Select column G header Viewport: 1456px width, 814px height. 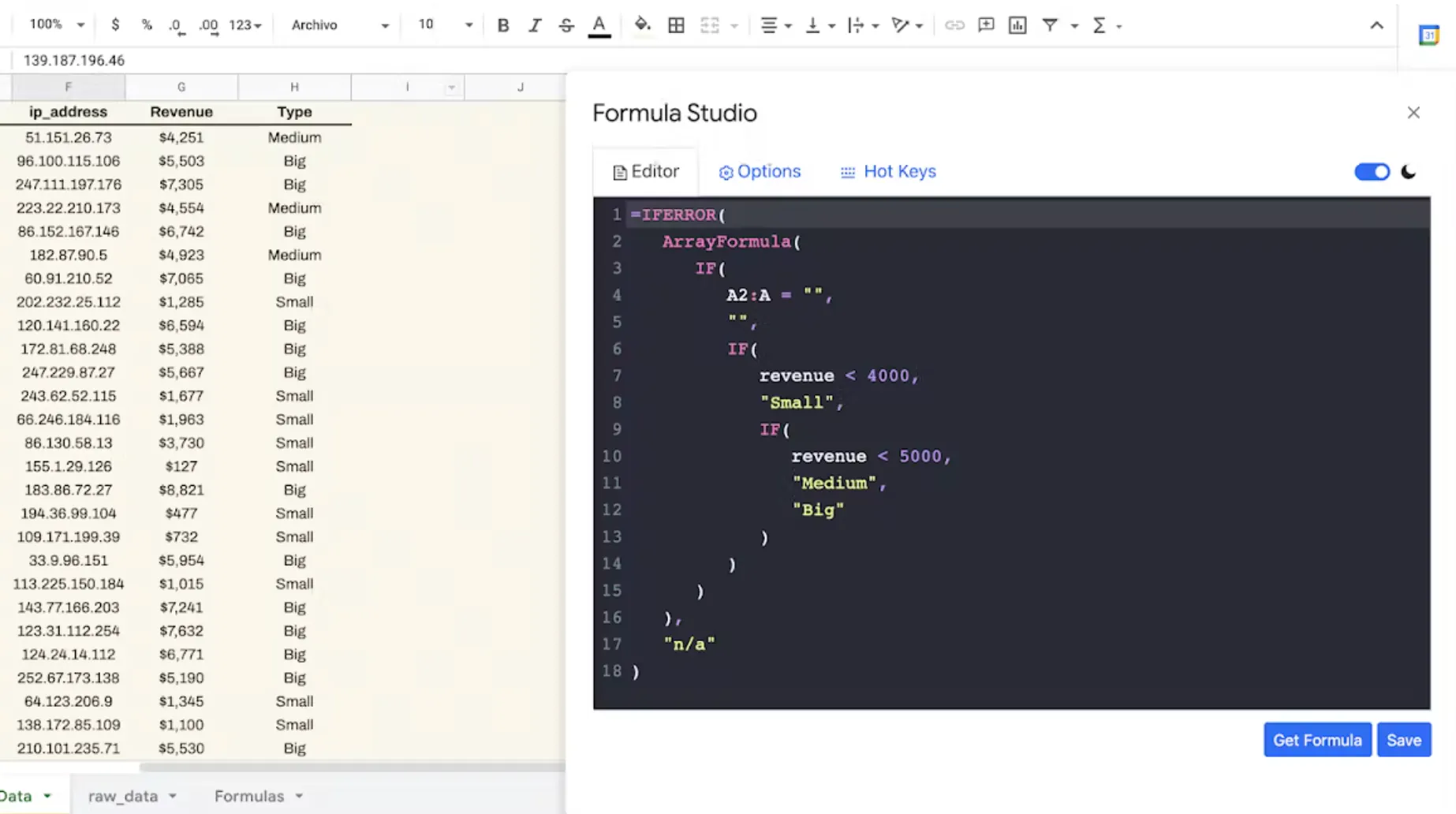[x=181, y=87]
